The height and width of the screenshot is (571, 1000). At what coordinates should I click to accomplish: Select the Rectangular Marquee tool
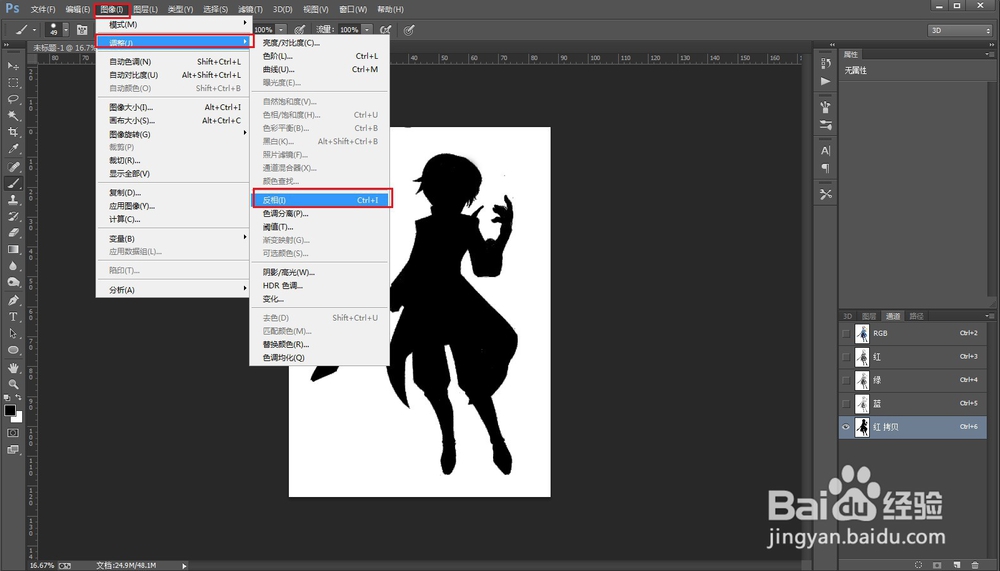13,83
